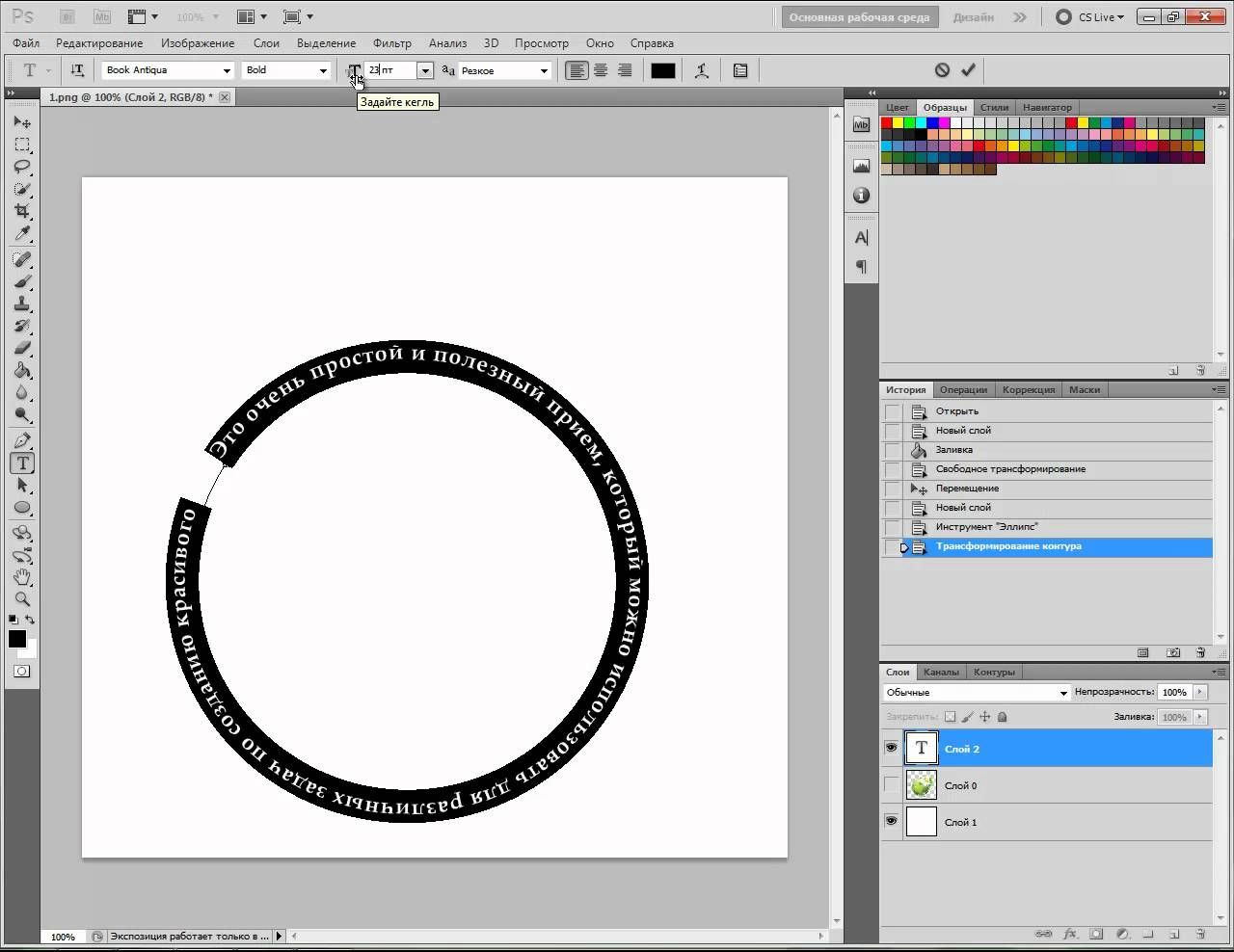
Task: Click the black text color swatch
Action: [663, 70]
